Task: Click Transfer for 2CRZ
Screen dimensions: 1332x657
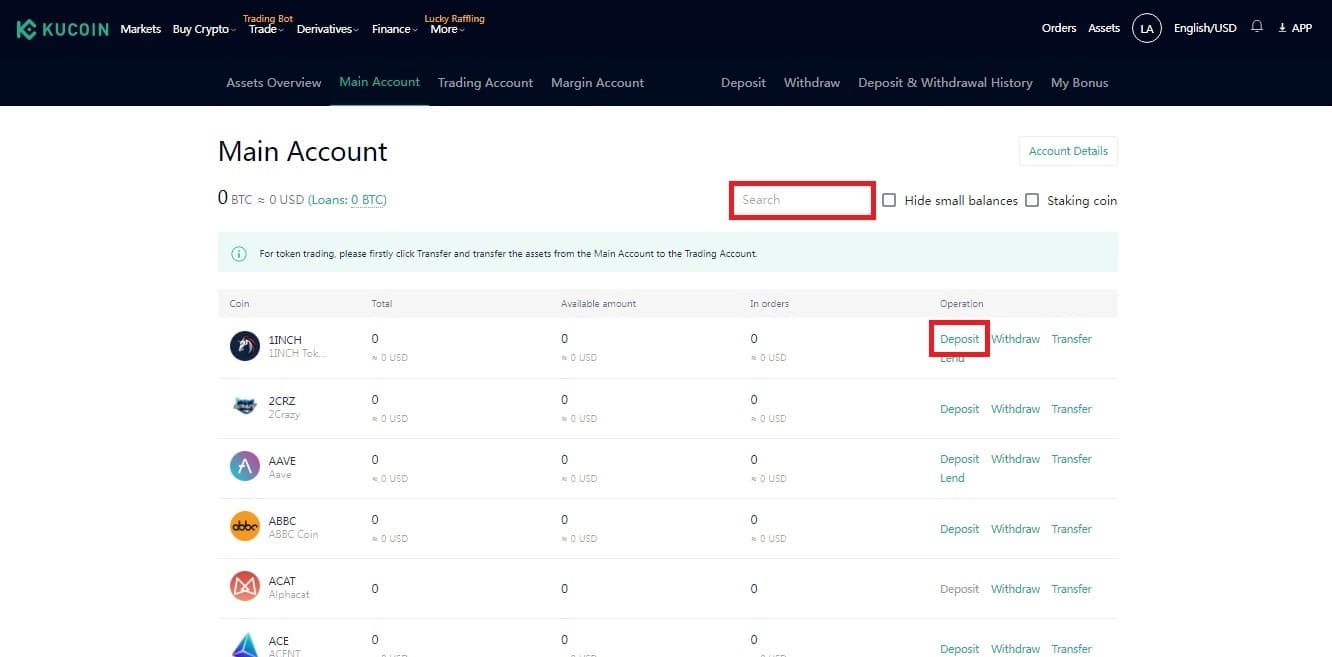Action: [x=1072, y=409]
